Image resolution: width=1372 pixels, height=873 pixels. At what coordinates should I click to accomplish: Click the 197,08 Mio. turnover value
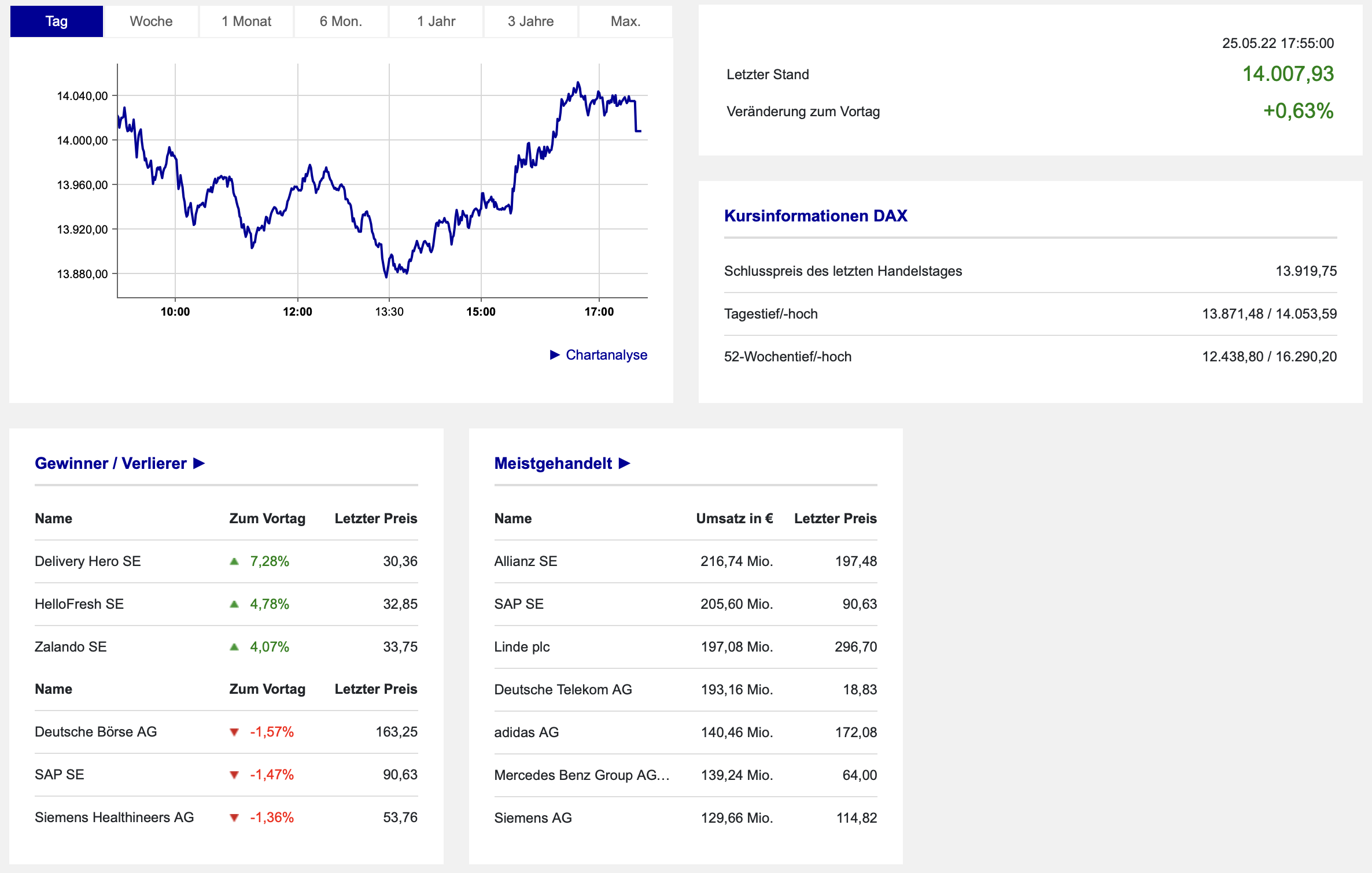click(737, 647)
